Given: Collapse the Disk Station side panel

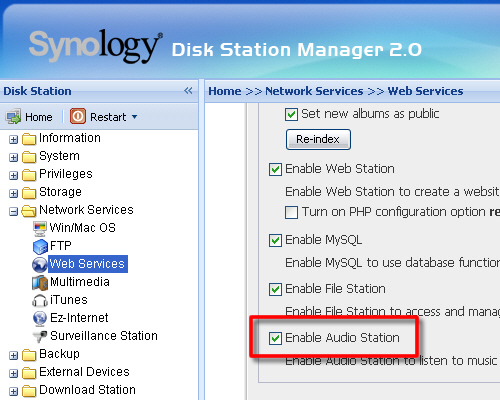Looking at the screenshot, I should coord(188,90).
